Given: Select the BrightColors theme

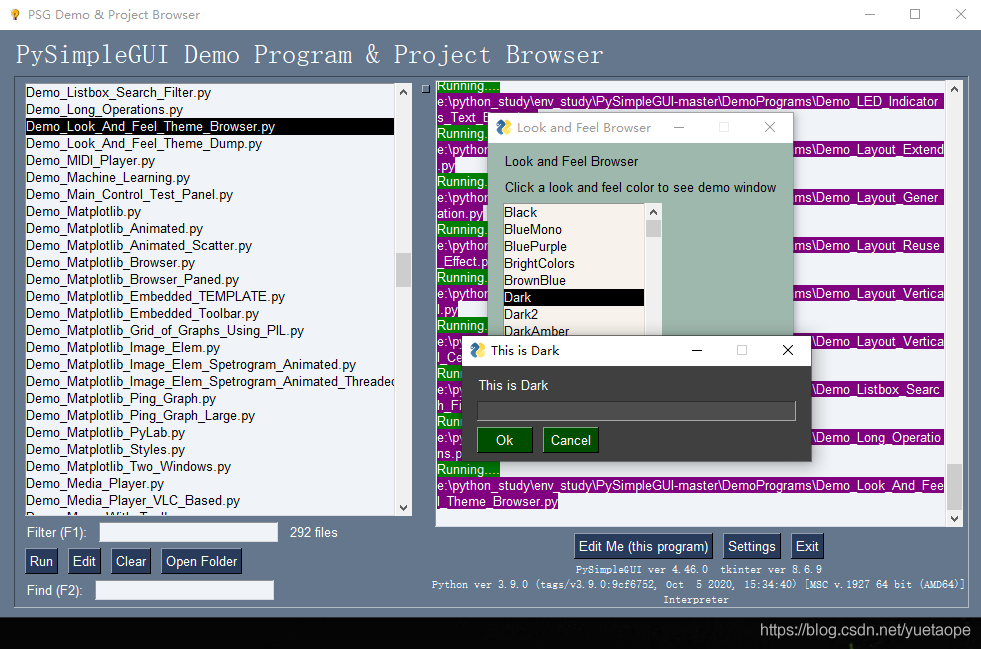Looking at the screenshot, I should [574, 263].
